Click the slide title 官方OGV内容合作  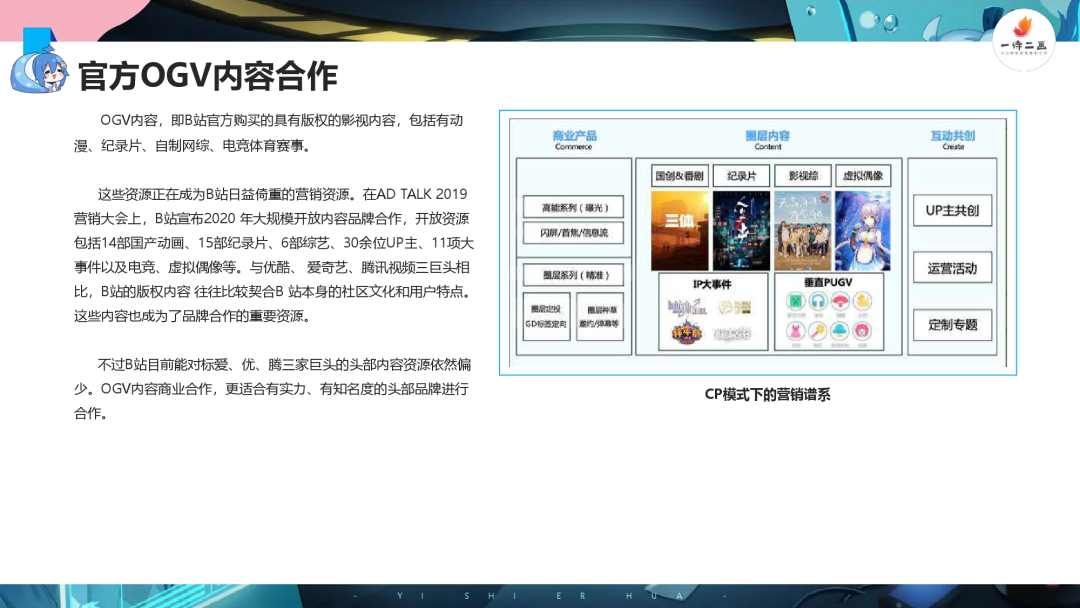207,76
